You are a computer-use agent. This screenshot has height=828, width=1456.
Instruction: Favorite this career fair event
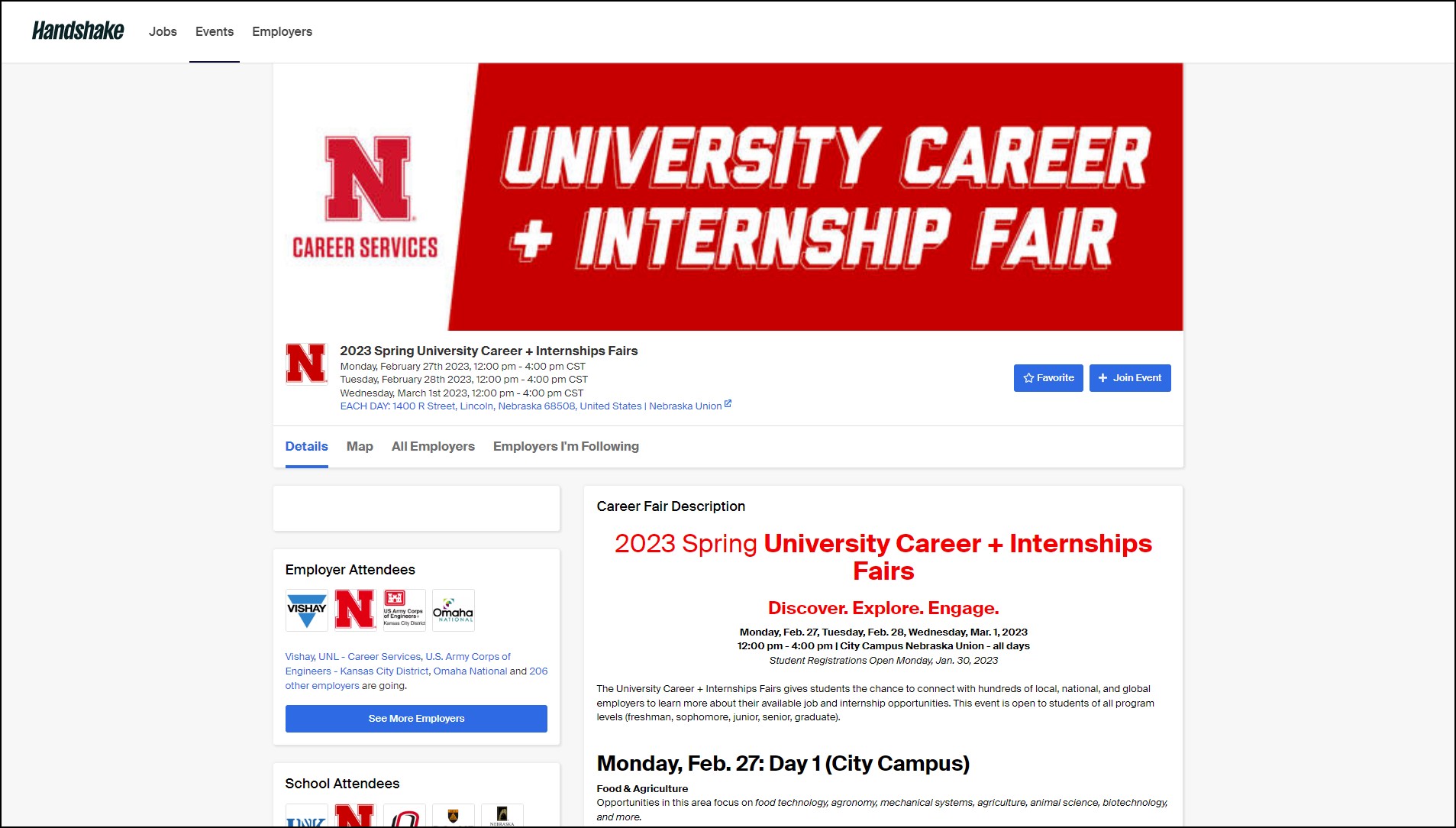click(1048, 378)
